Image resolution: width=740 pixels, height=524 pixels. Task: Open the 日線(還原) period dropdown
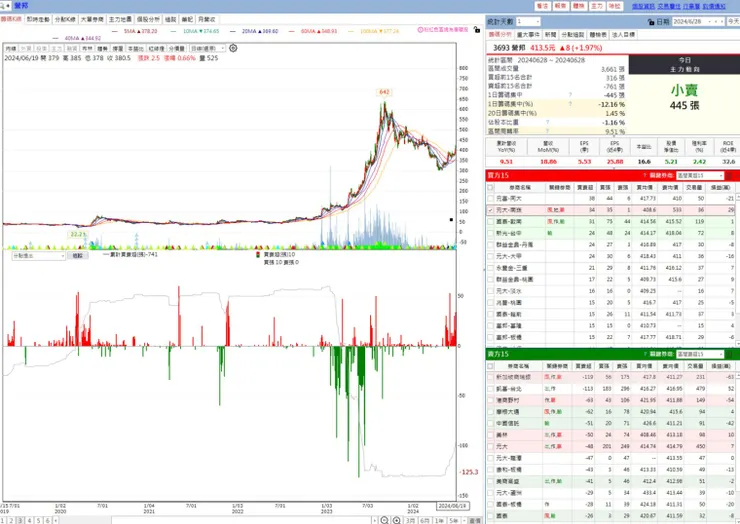coord(208,49)
